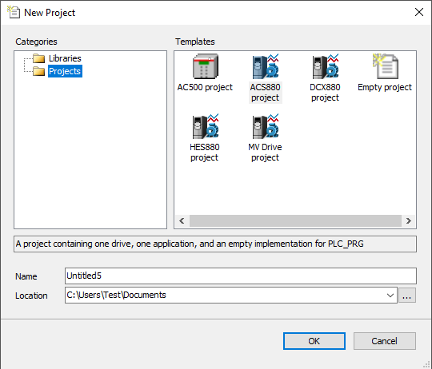The width and height of the screenshot is (432, 369).
Task: Pick the DCX880 project template icon
Action: pos(325,66)
